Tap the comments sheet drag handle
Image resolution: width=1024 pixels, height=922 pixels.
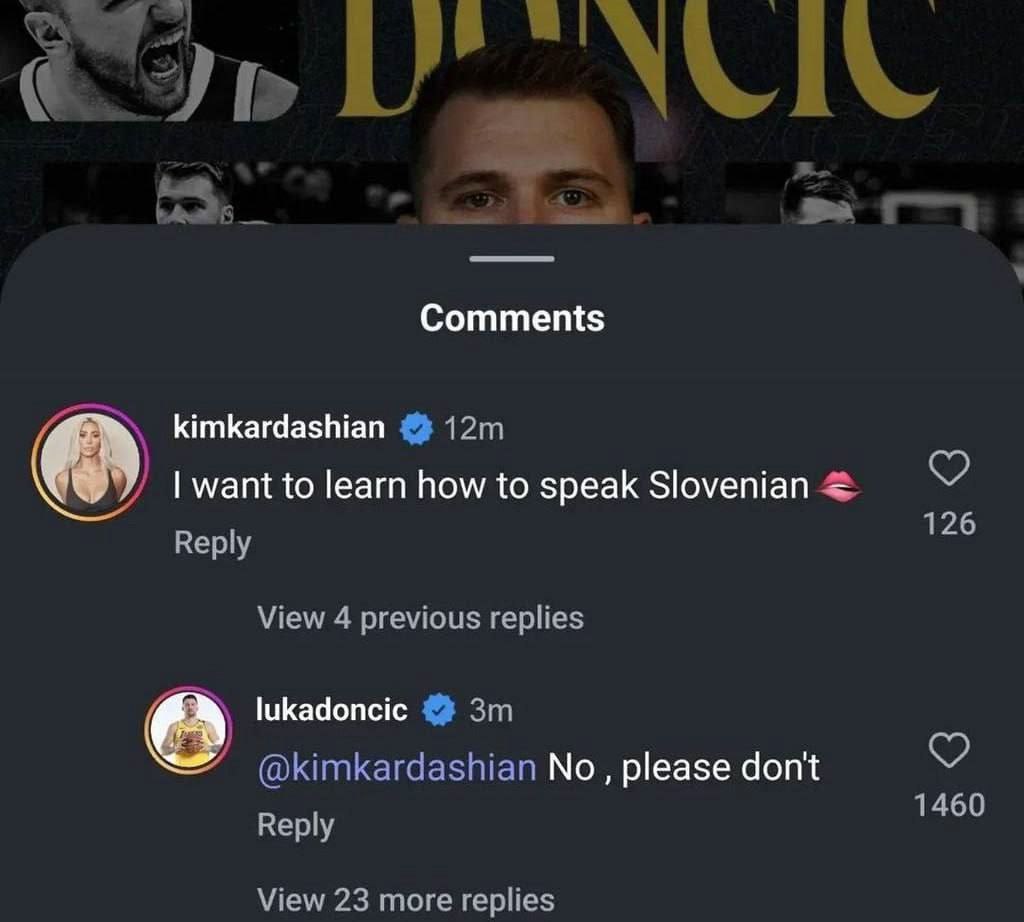tap(512, 259)
